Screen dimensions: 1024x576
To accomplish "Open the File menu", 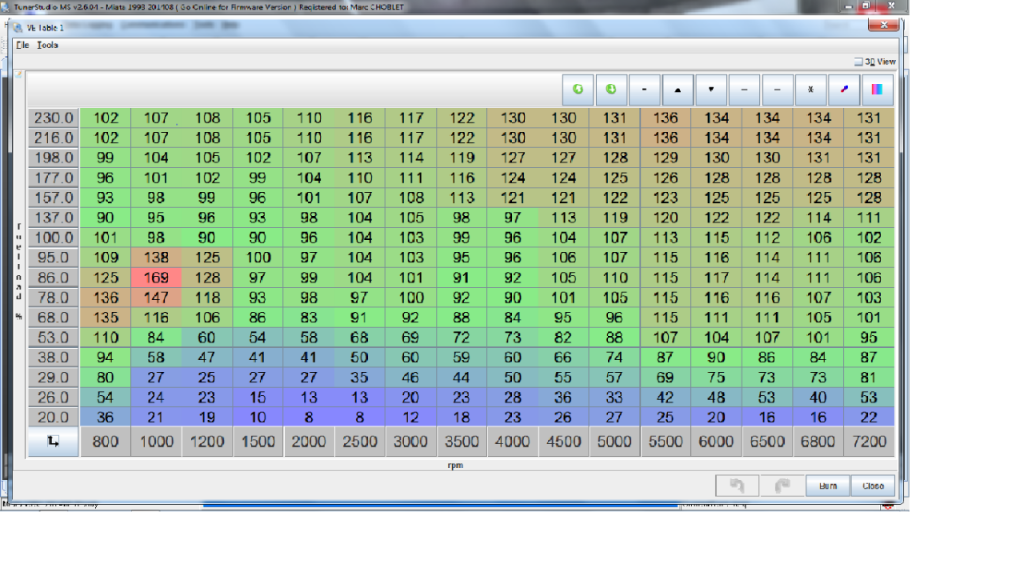I will (x=23, y=45).
